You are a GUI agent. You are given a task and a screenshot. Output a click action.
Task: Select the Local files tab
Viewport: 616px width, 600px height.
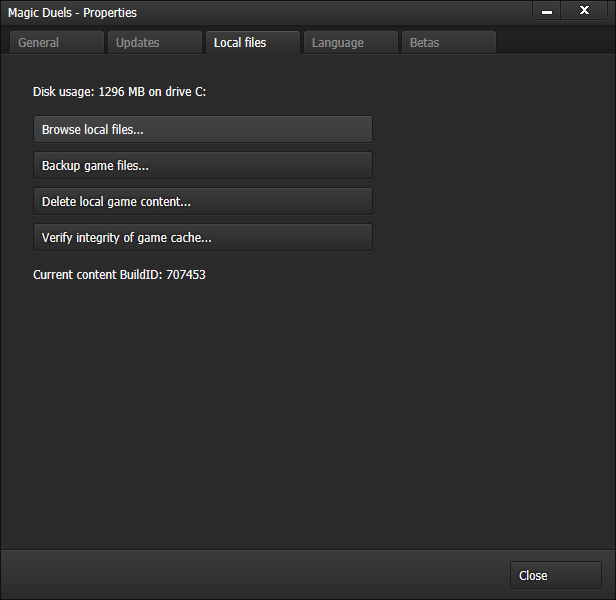pos(253,42)
